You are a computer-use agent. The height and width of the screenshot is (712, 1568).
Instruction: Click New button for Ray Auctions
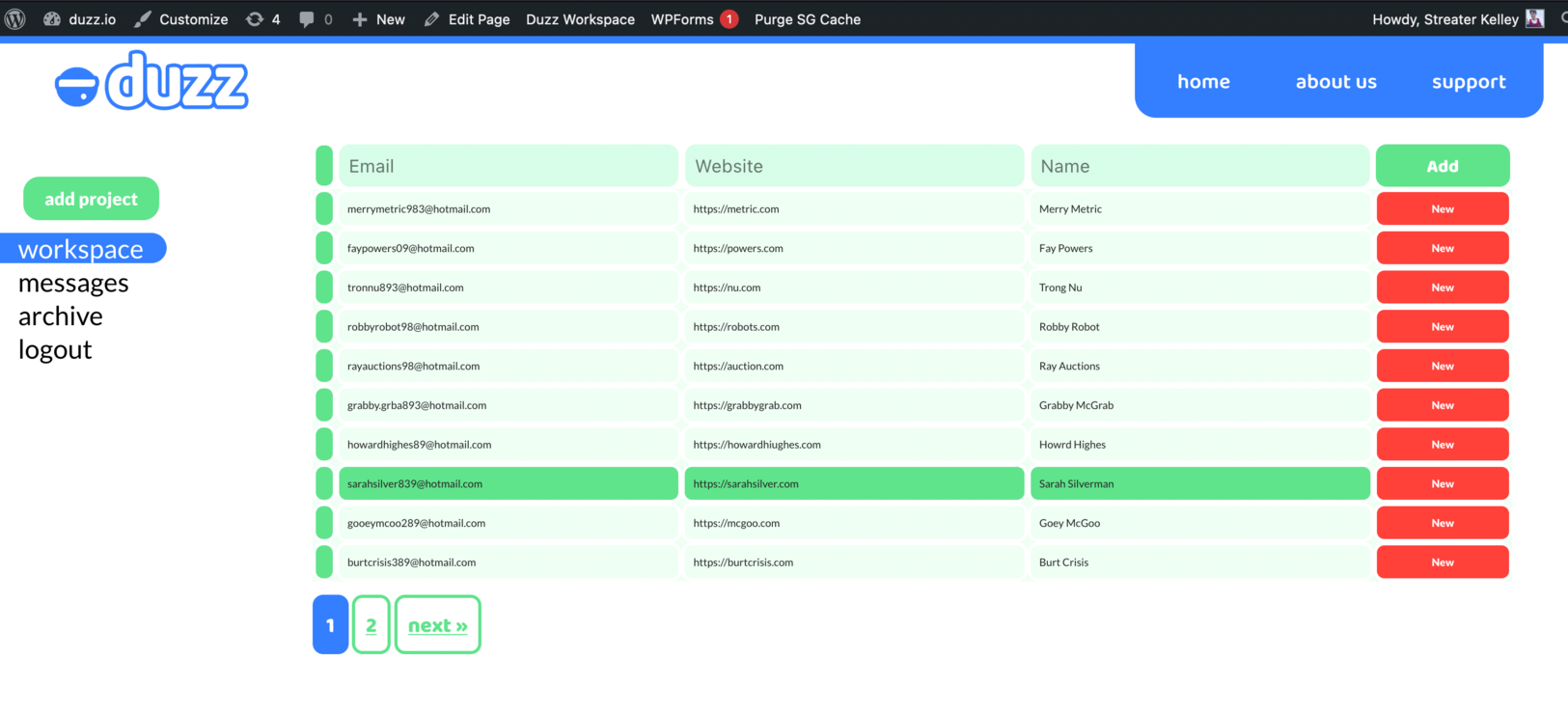(x=1443, y=366)
